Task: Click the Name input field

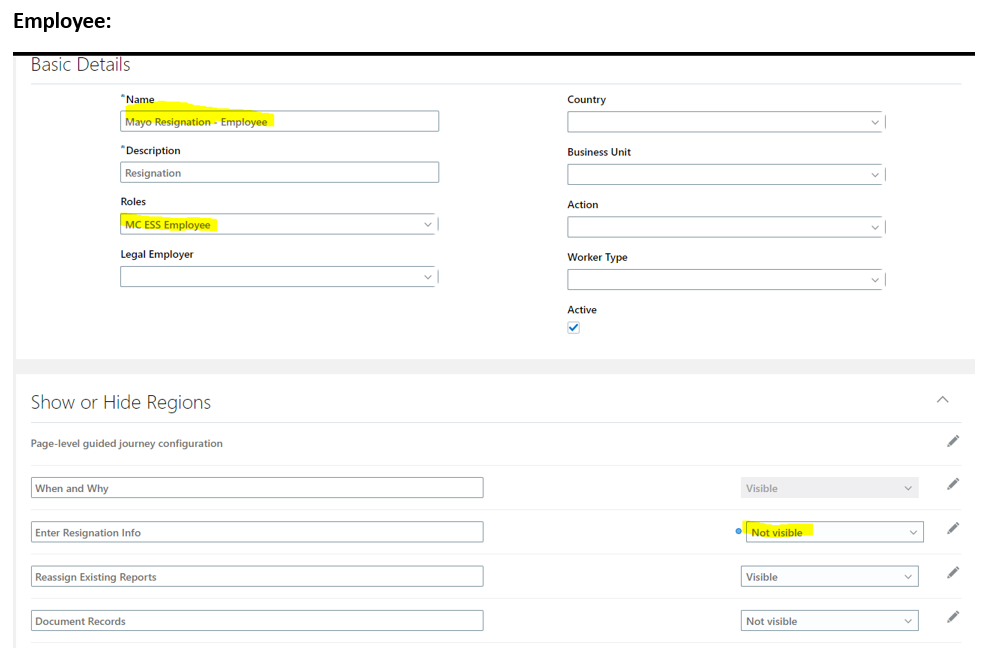Action: (279, 122)
